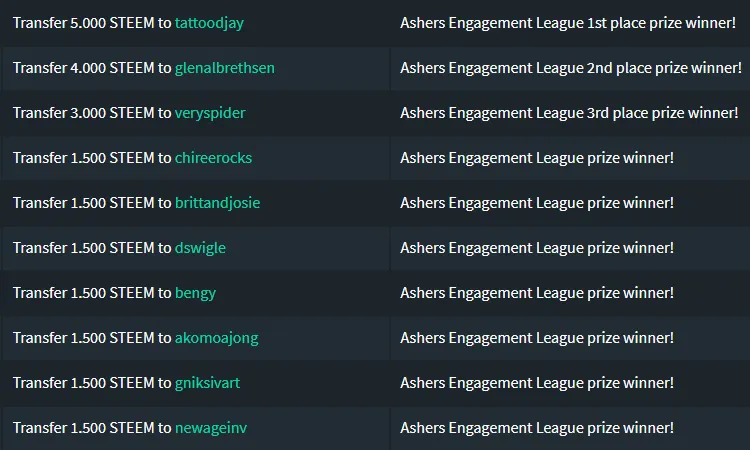Screen dimensions: 750x450
Task: Visit the veryspider account link
Action: [x=210, y=113]
